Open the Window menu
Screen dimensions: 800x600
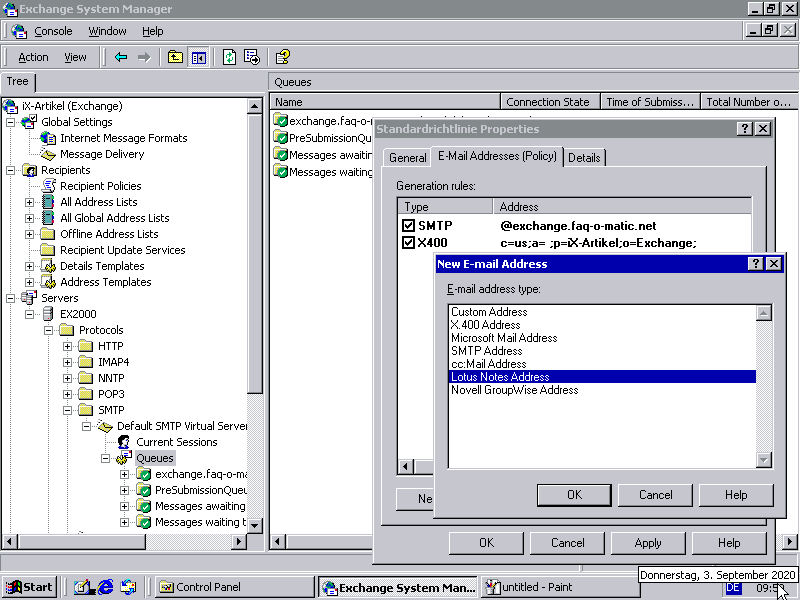107,31
